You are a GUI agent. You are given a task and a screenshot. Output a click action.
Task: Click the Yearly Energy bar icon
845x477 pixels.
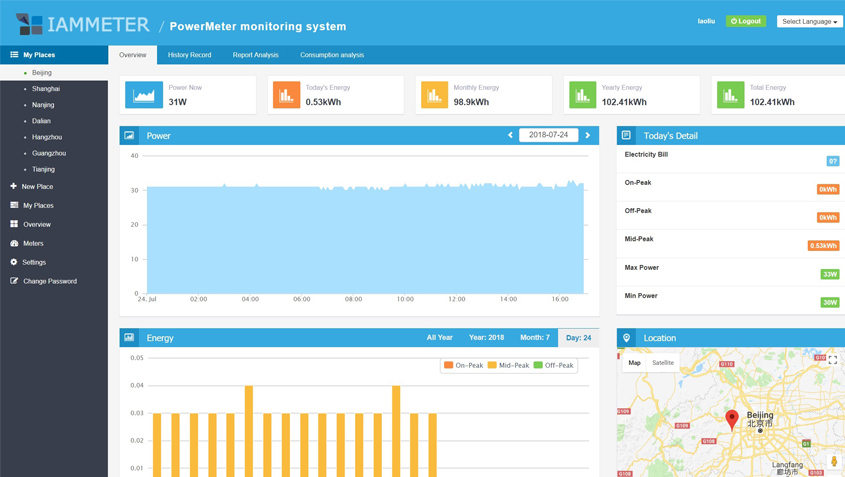pyautogui.click(x=582, y=95)
